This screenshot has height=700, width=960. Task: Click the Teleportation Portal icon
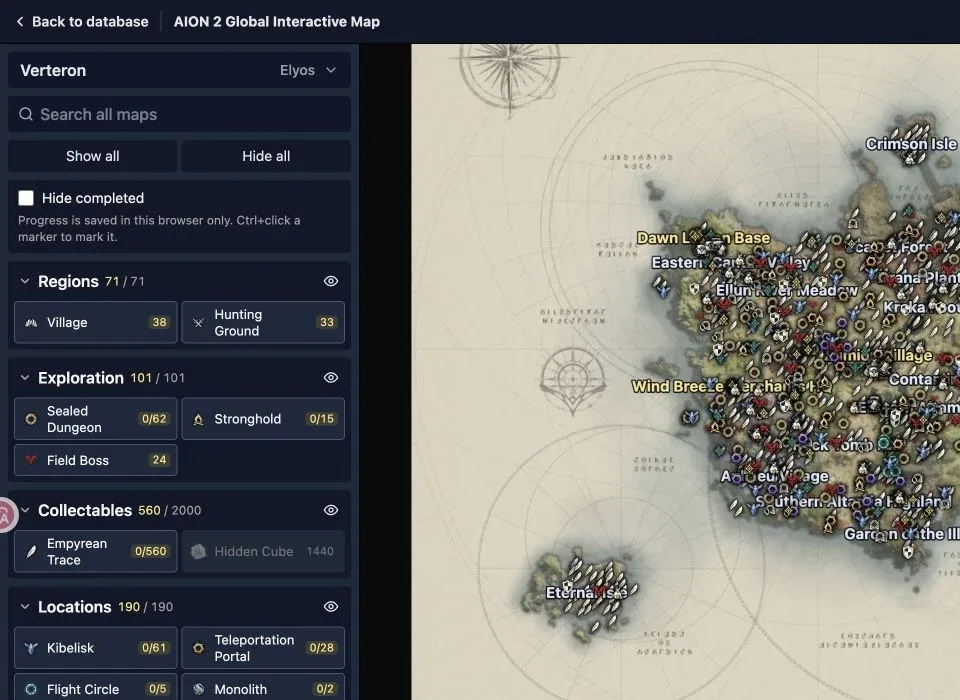click(198, 648)
